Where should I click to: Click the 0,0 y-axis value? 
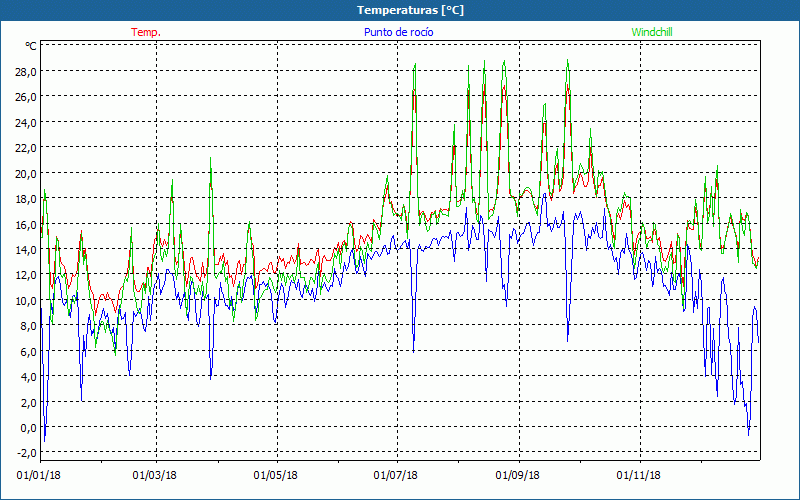[x=29, y=428]
